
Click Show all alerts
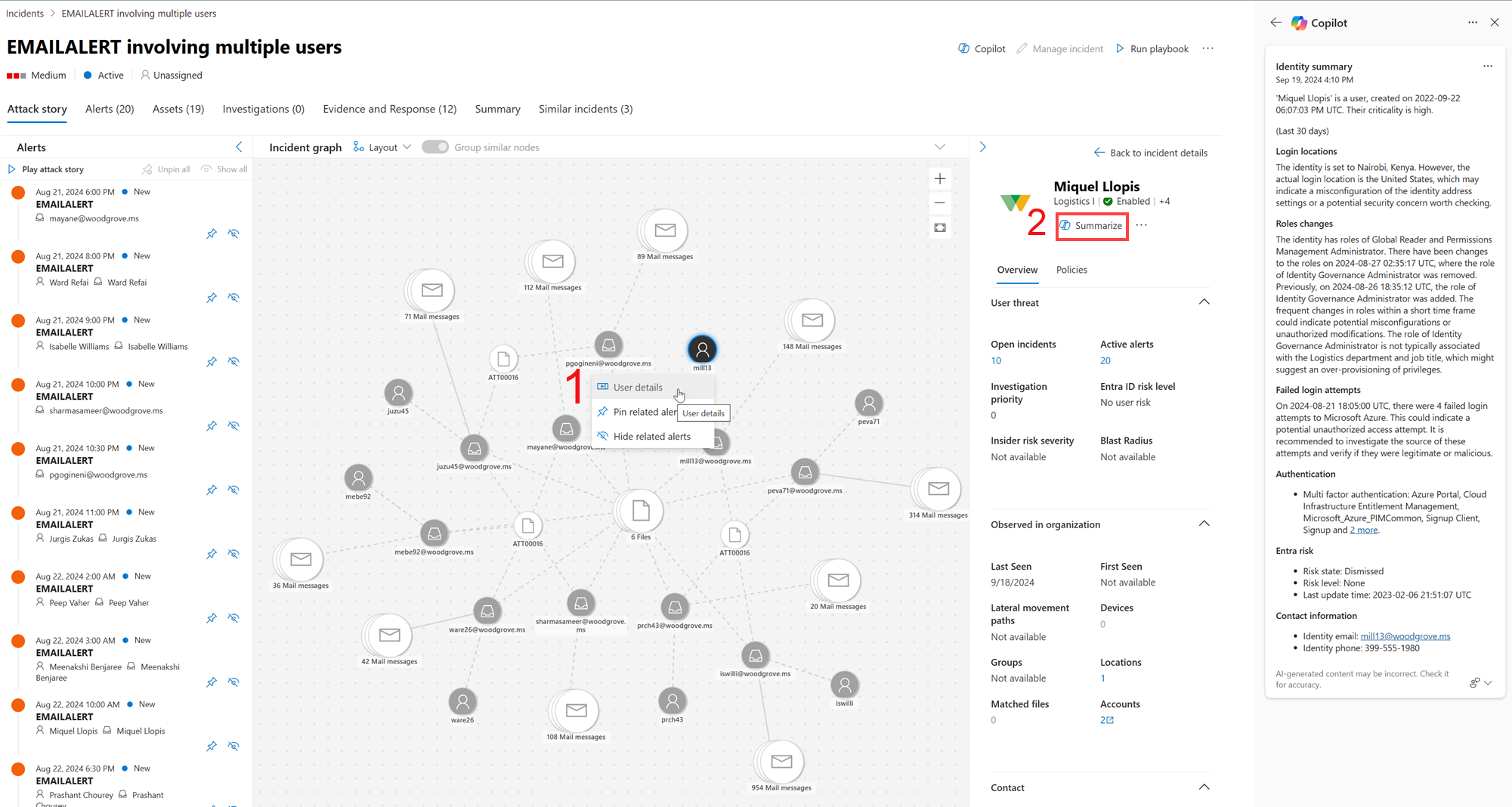(x=224, y=169)
